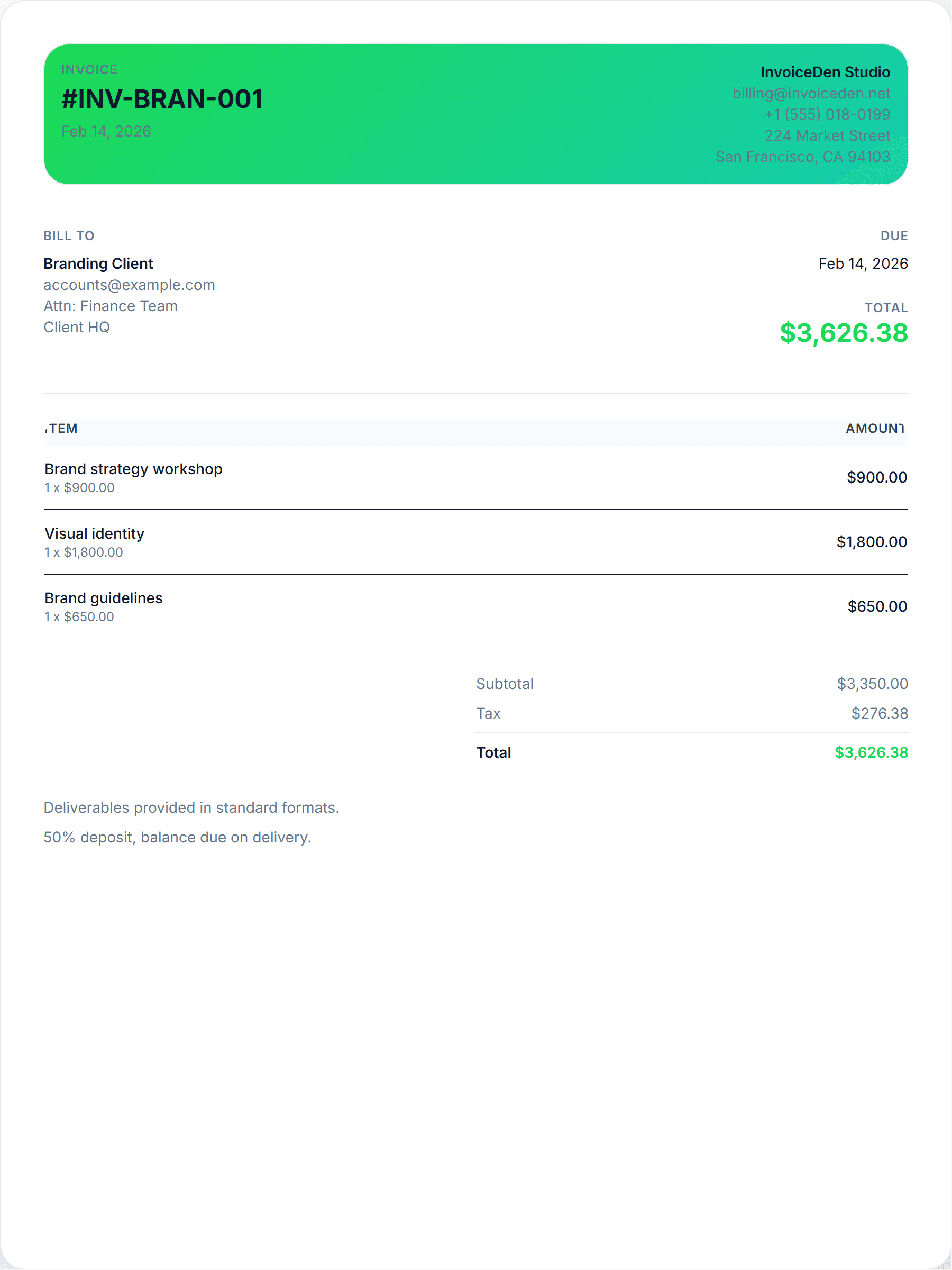The height and width of the screenshot is (1270, 952).
Task: Click the 224 Market Street address line
Action: (x=826, y=135)
